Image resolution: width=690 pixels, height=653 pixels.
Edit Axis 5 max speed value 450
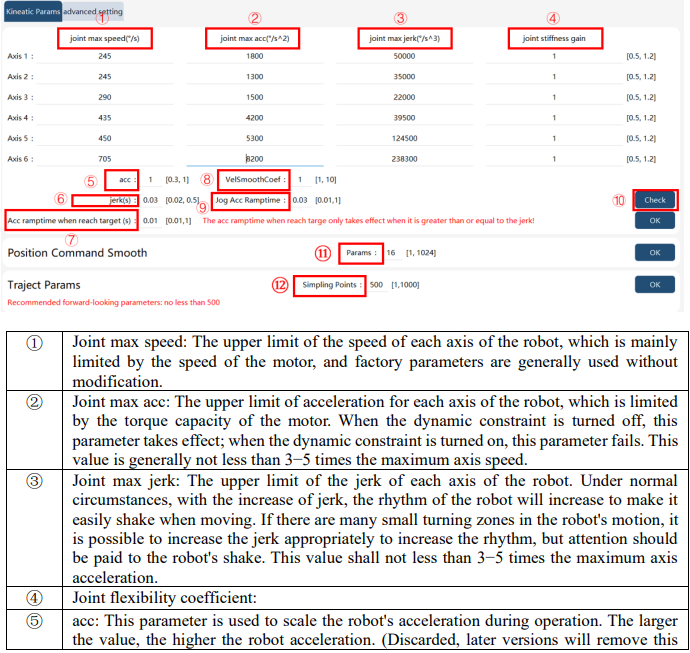(105, 138)
